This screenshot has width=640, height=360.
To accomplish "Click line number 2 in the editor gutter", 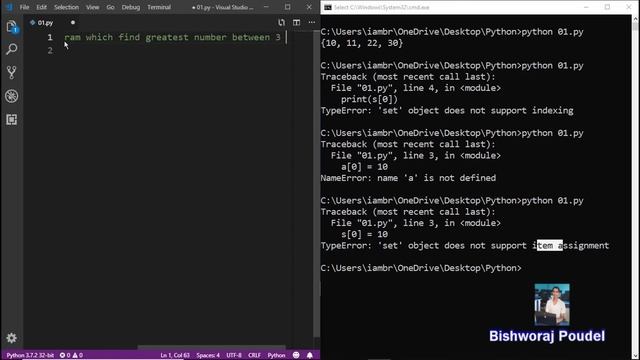I will click(x=50, y=50).
